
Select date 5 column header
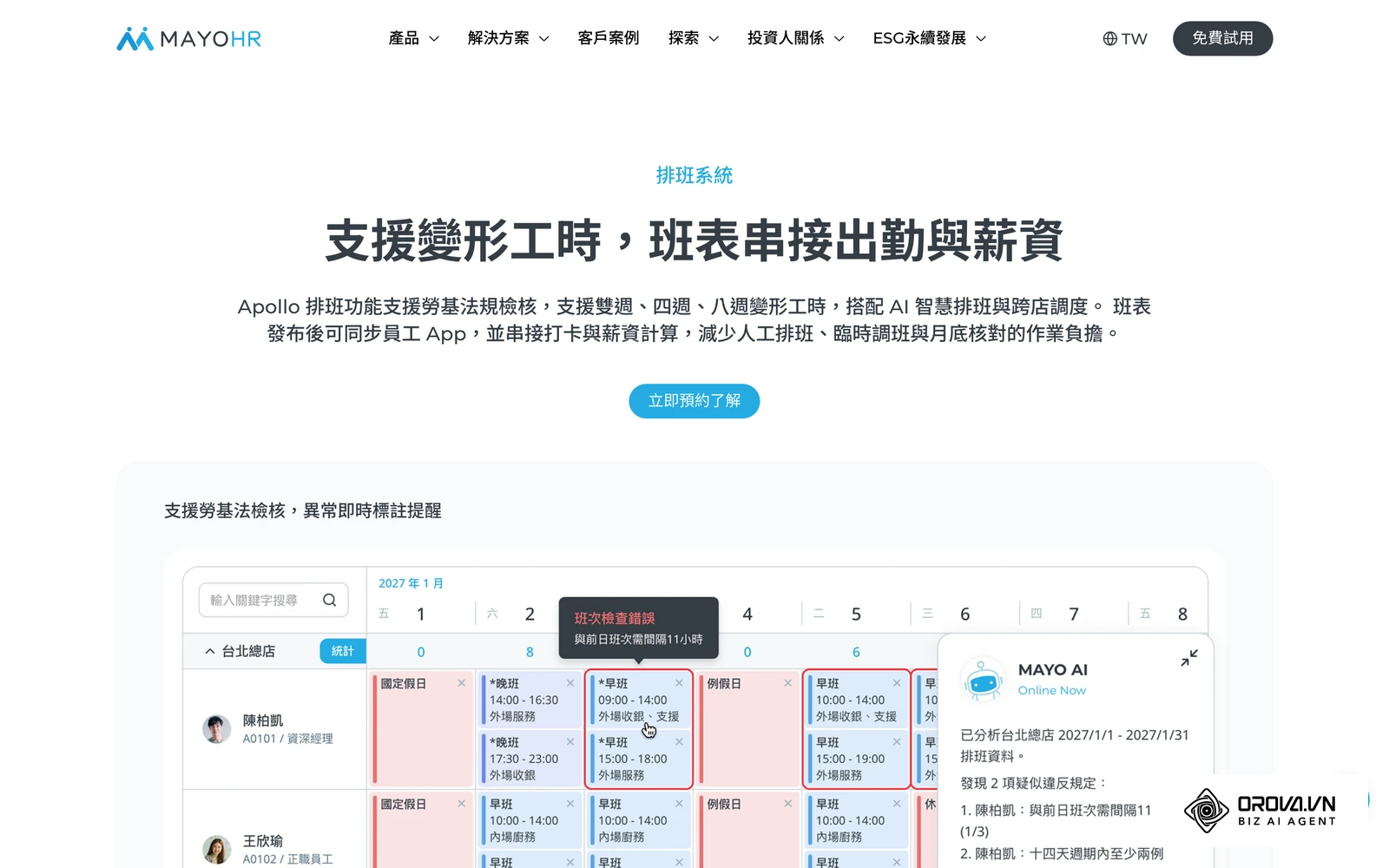pos(856,614)
